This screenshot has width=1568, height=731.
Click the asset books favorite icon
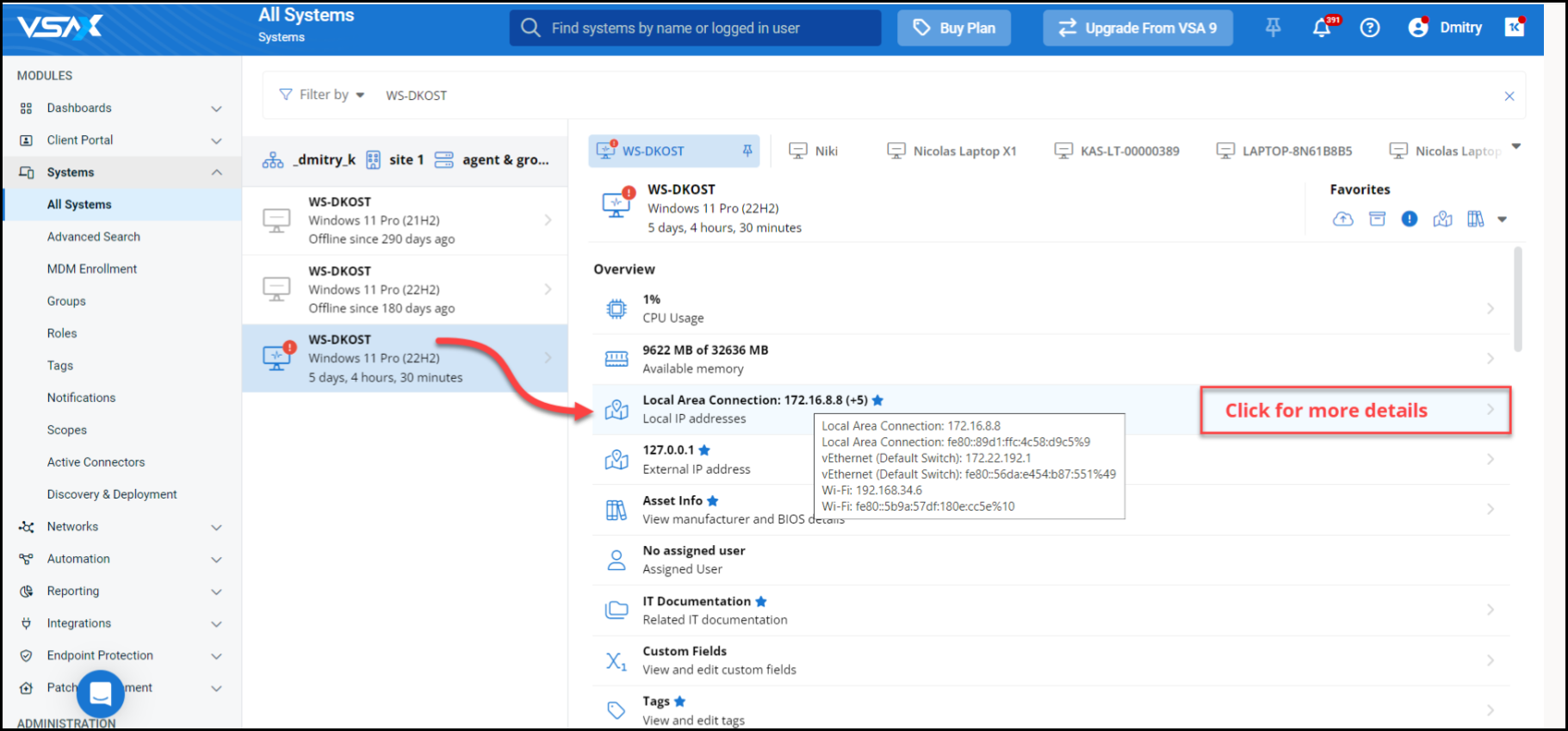(1475, 220)
